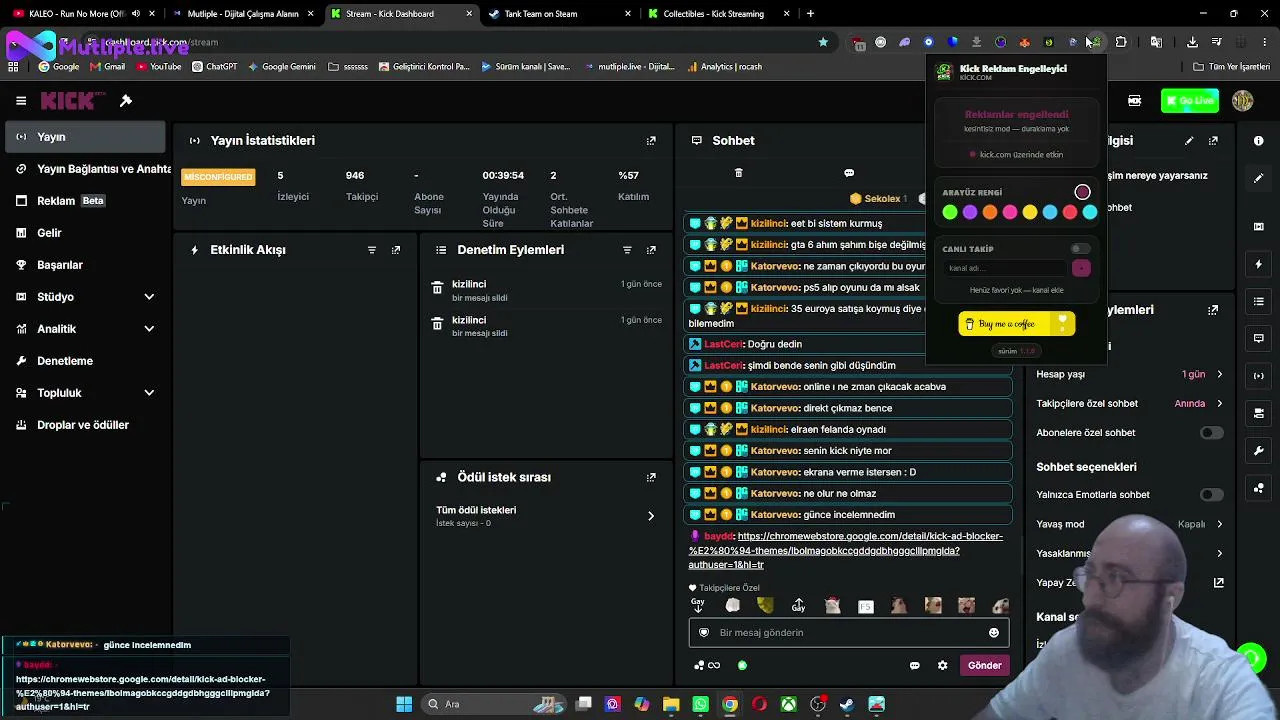Pop out the Denetim Eylemleri panel
This screenshot has height=720, width=1280.
(651, 250)
